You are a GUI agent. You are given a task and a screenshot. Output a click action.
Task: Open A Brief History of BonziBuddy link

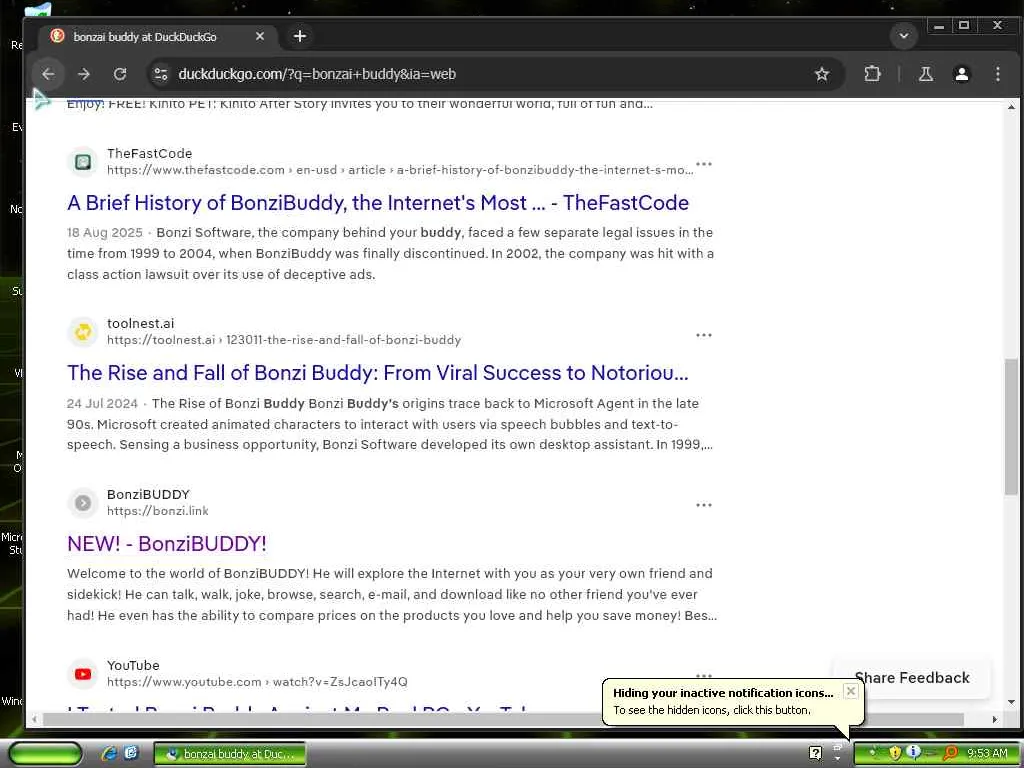pos(377,203)
